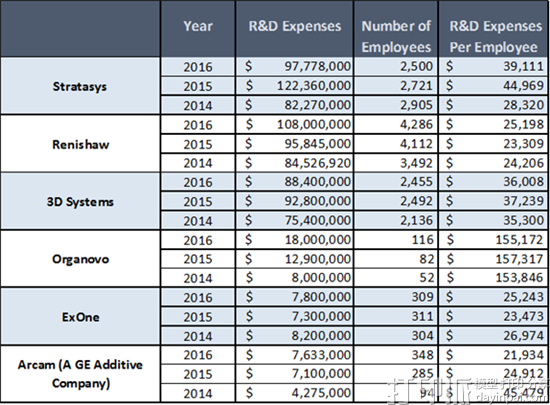Image resolution: width=550 pixels, height=405 pixels.
Task: Select the 309 employees cell
Action: (396, 297)
